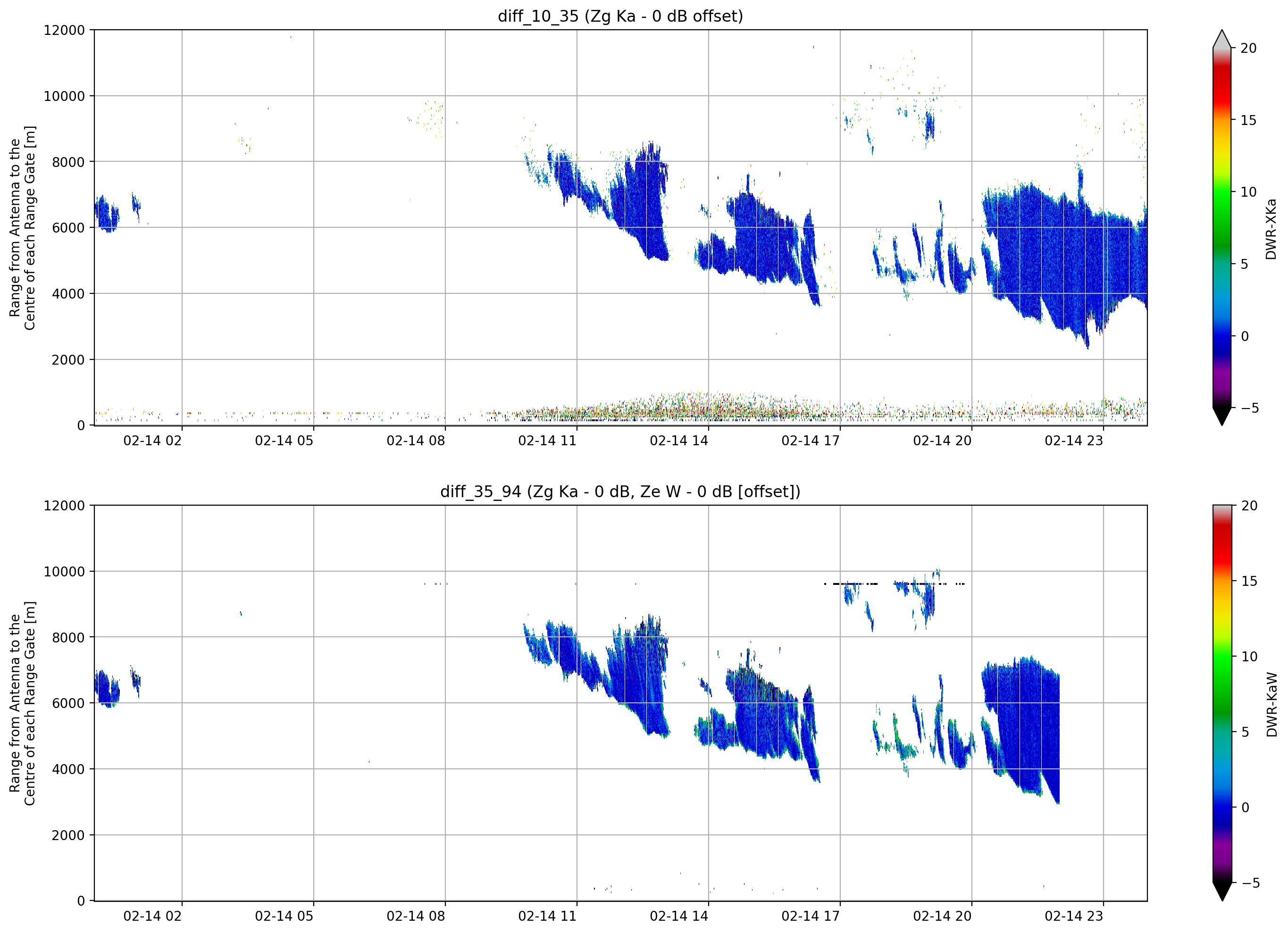Click the title "diff_10_35 (Zg Ka - 0 dB offset)"
The height and width of the screenshot is (933, 1288).
620,16
